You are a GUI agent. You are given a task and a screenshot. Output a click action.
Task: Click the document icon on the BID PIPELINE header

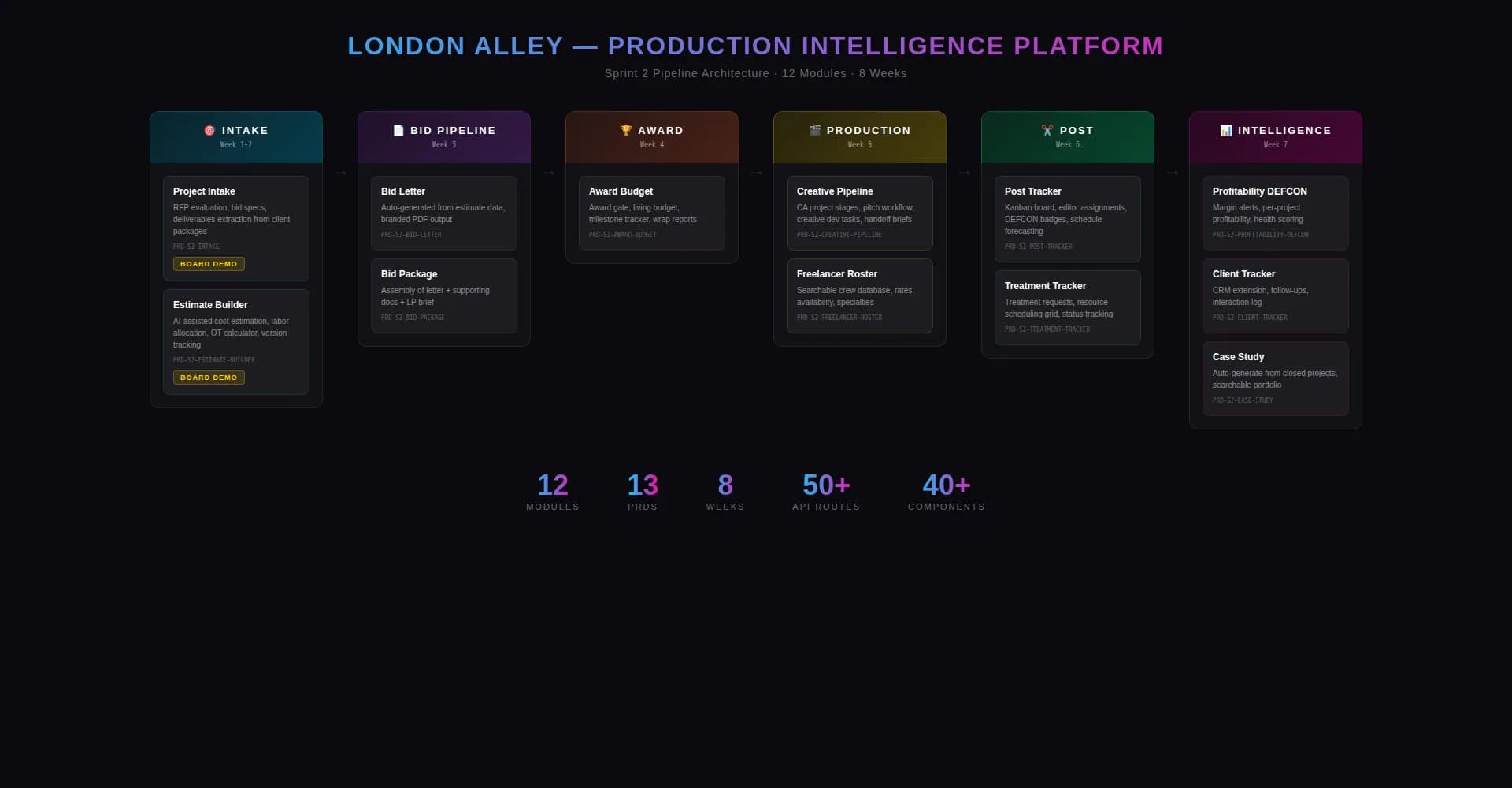[x=399, y=131]
